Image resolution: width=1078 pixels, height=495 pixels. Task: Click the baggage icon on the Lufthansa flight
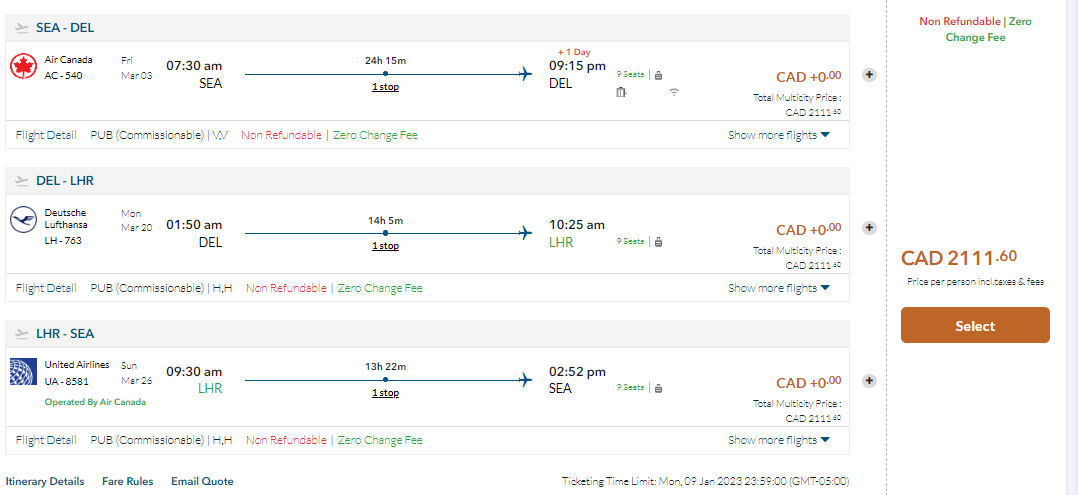click(658, 241)
